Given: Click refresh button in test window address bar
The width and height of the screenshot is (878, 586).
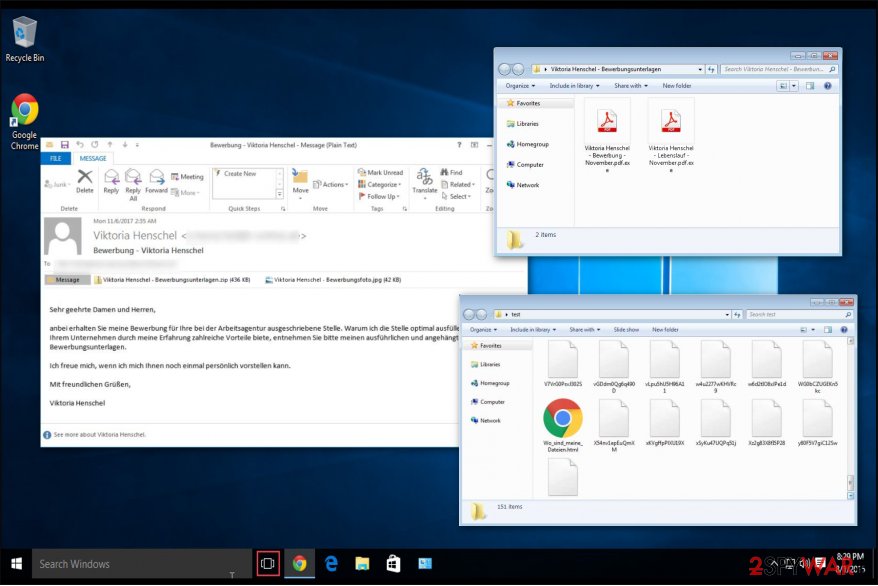Looking at the screenshot, I should pyautogui.click(x=737, y=315).
